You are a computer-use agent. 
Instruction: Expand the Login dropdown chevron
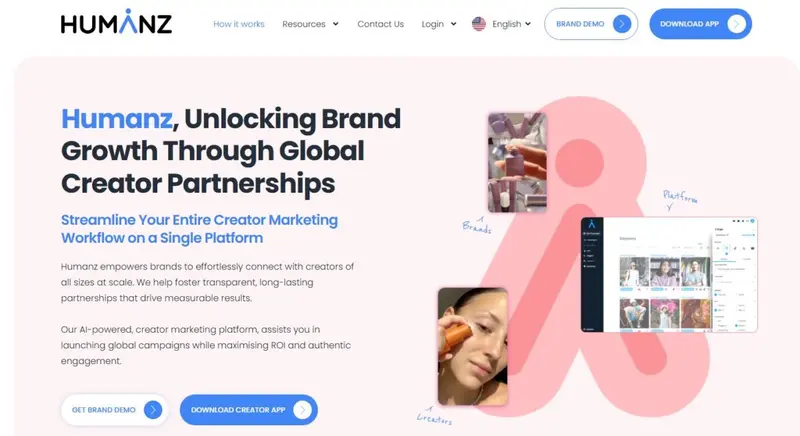click(x=453, y=24)
